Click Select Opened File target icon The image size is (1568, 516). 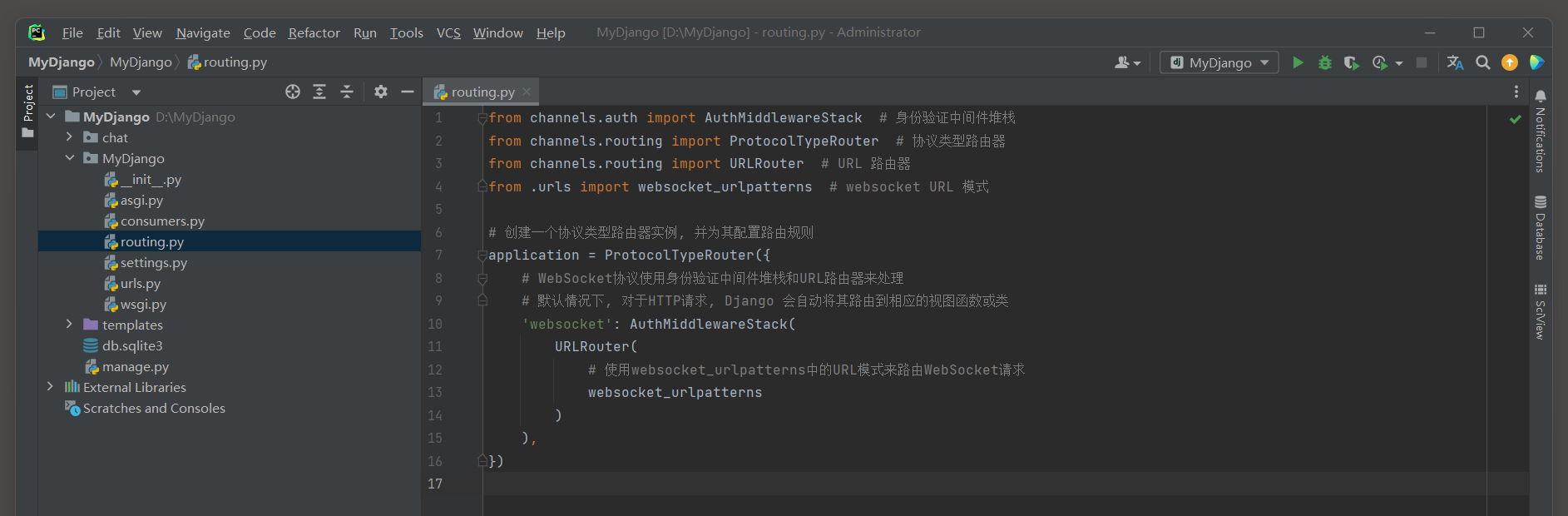293,92
